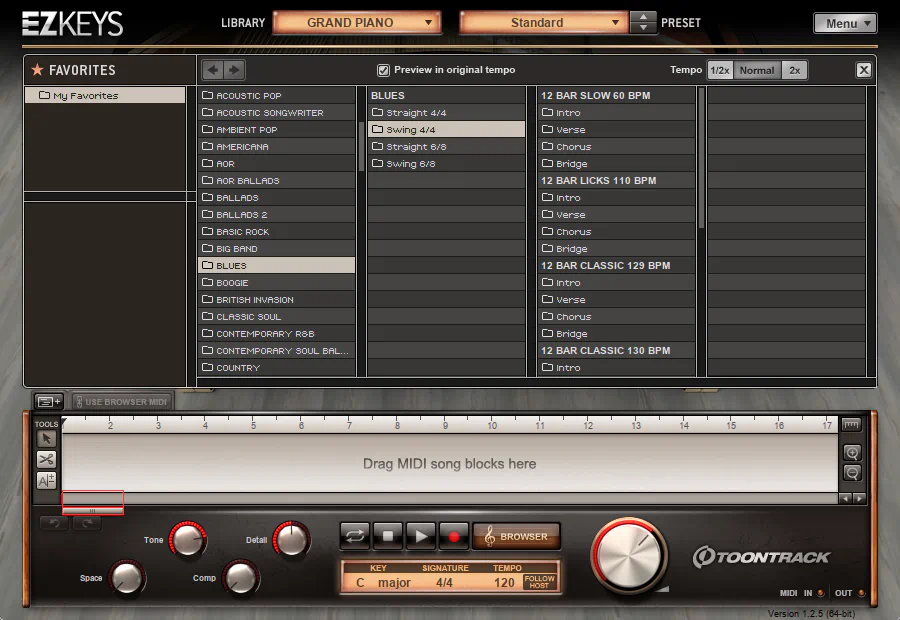This screenshot has width=900, height=620.
Task: Click the song sections column scrollbar
Action: coord(701,158)
